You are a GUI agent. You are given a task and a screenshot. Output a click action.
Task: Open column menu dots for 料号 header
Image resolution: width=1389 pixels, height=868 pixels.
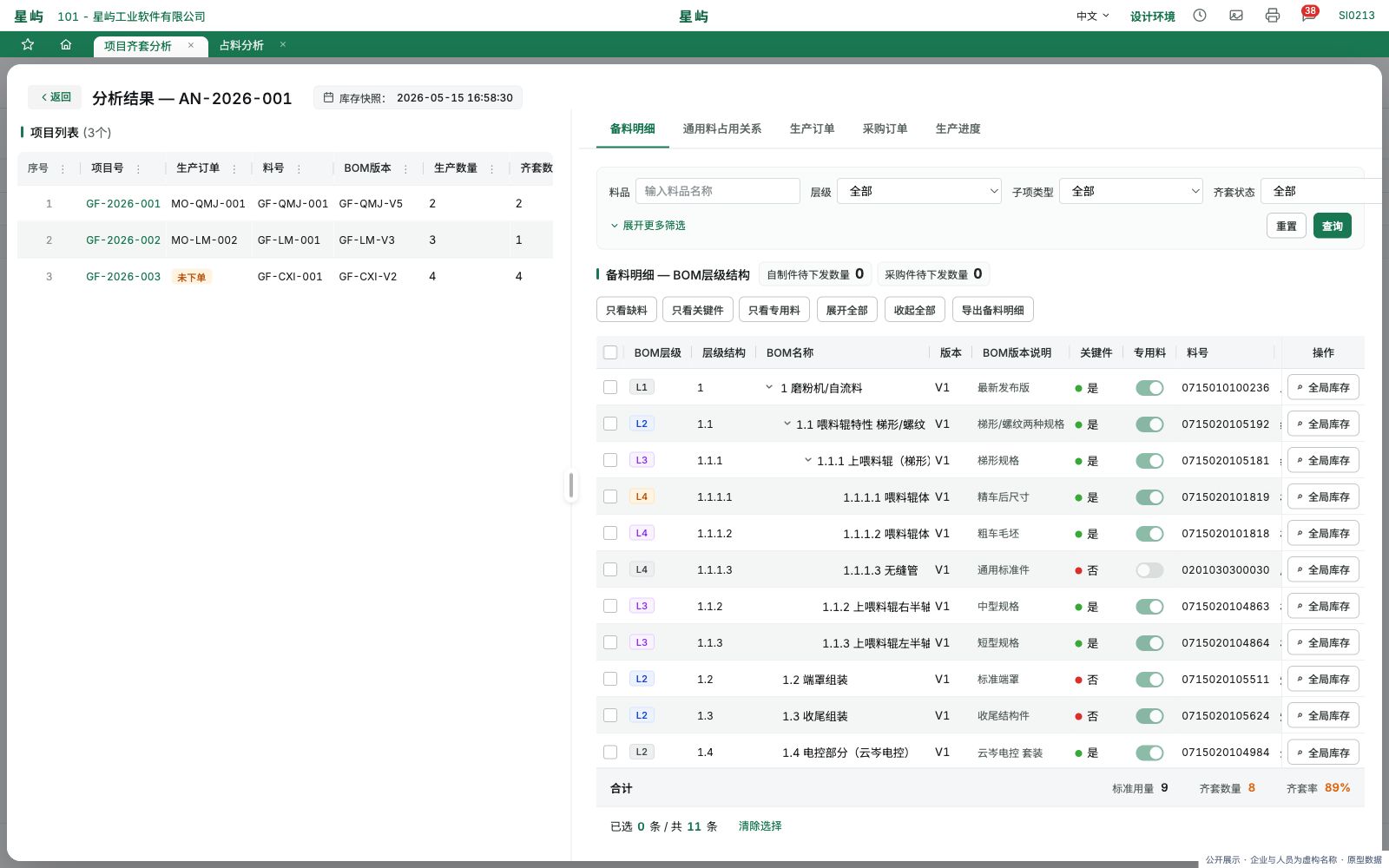click(x=299, y=168)
